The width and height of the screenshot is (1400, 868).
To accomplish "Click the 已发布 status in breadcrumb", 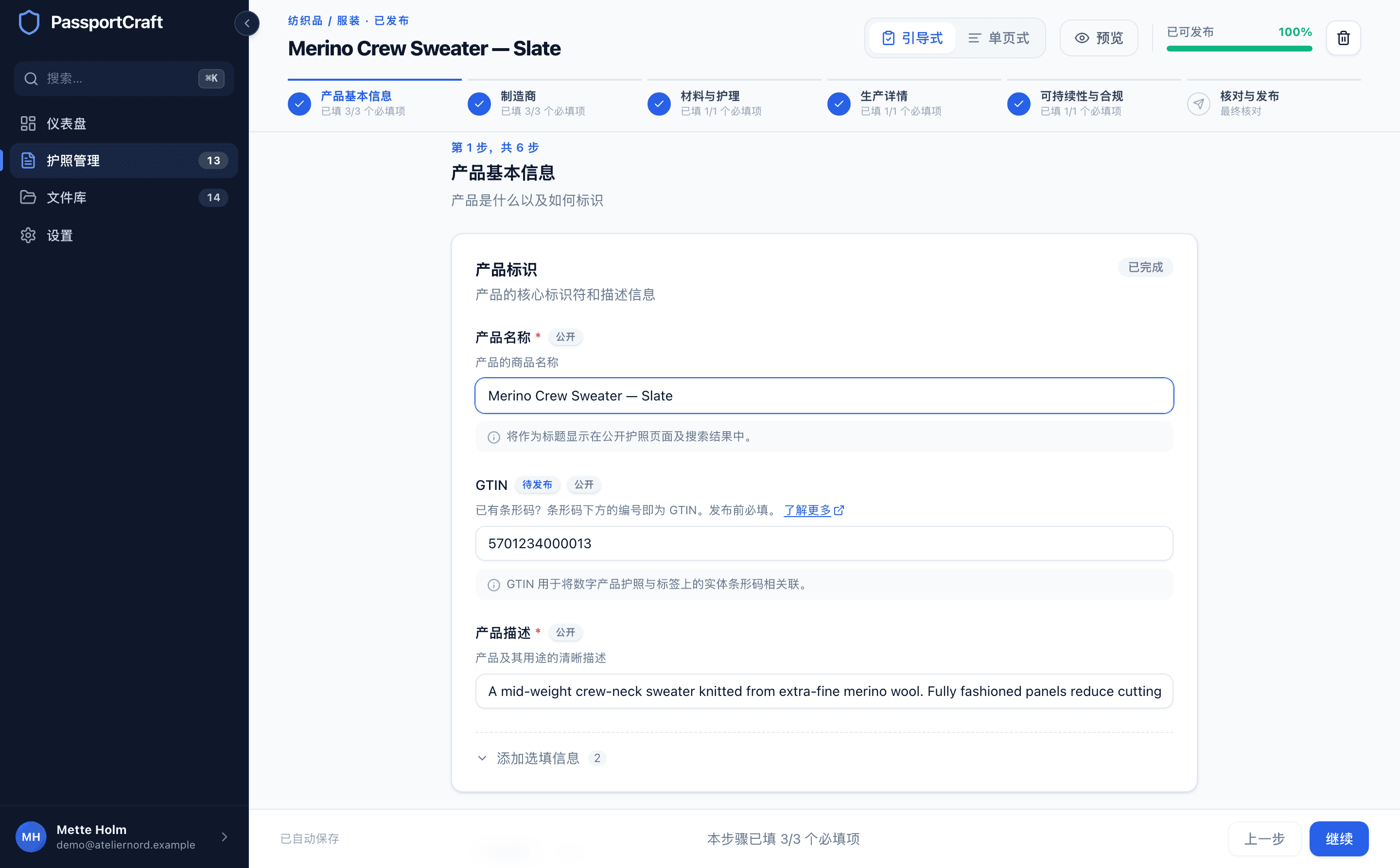I will (x=392, y=21).
